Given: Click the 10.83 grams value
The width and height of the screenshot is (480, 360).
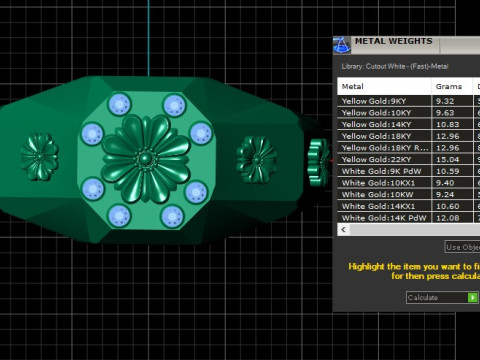Looking at the screenshot, I should 448,125.
